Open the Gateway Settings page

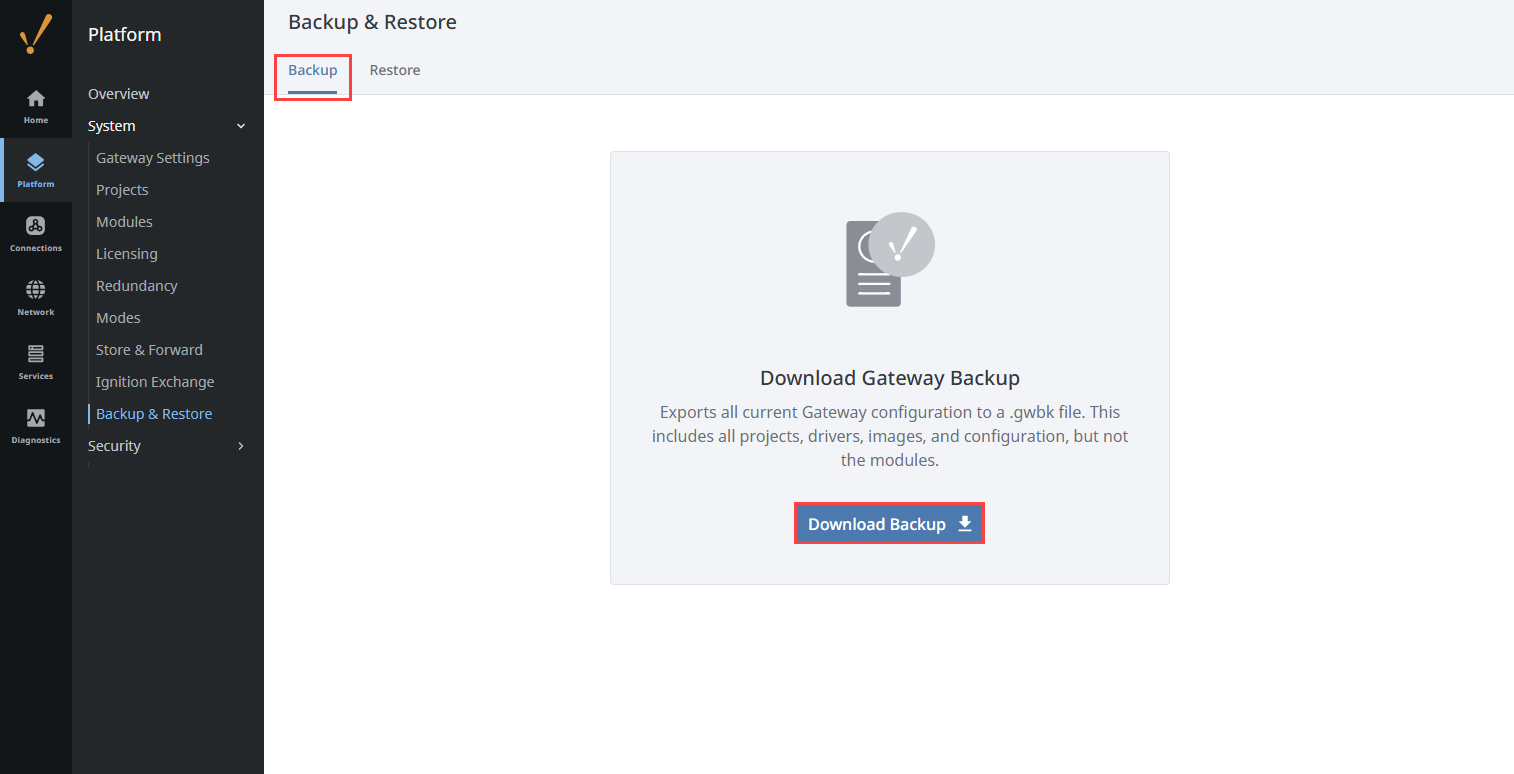152,157
